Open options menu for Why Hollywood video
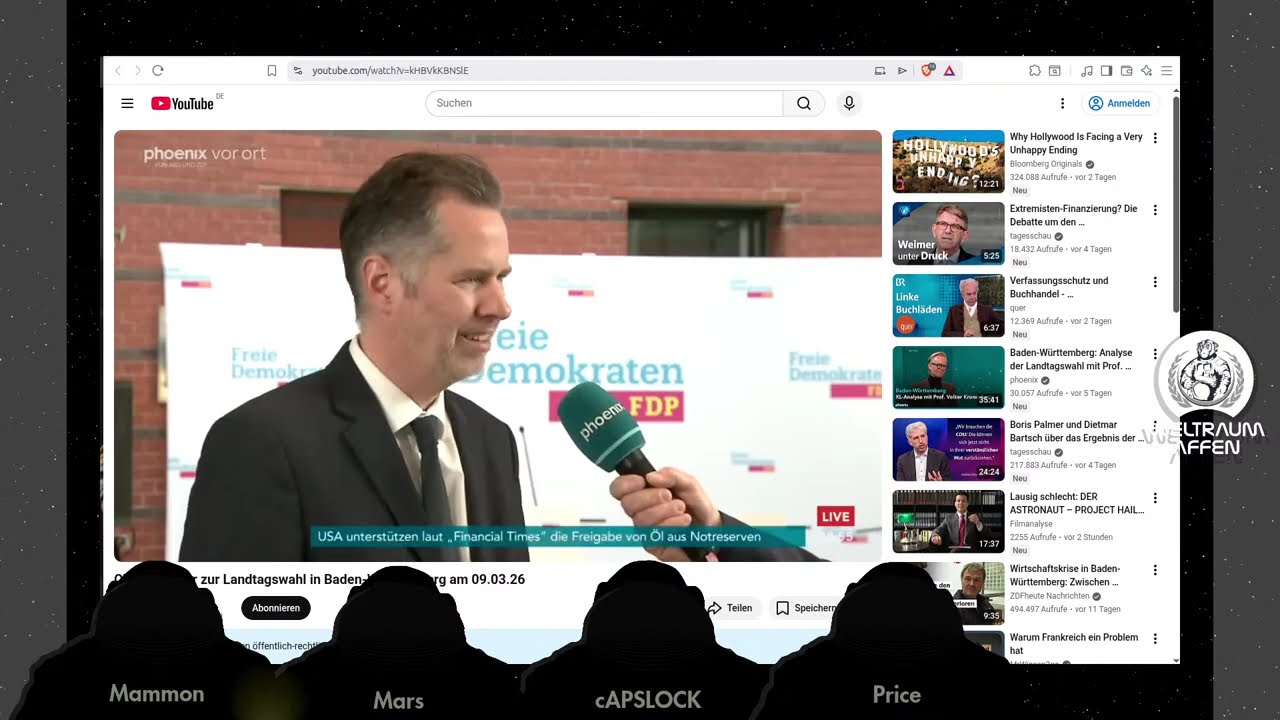Screen dimensions: 1280x720 [1155, 138]
